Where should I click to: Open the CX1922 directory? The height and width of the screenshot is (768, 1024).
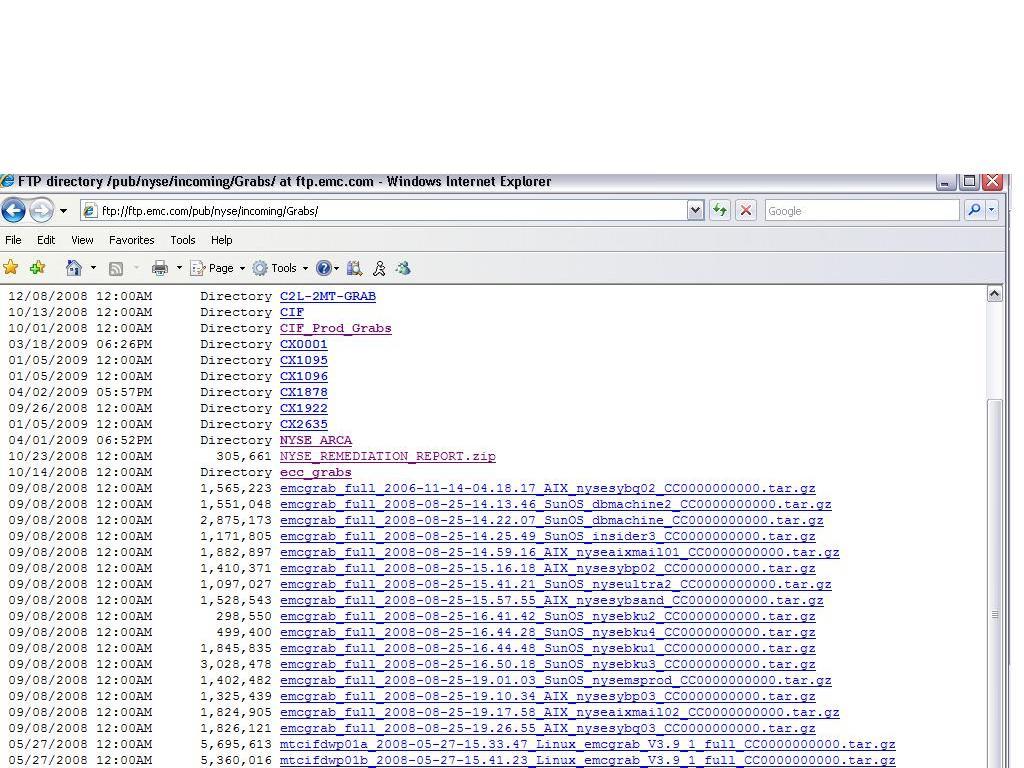tap(304, 408)
